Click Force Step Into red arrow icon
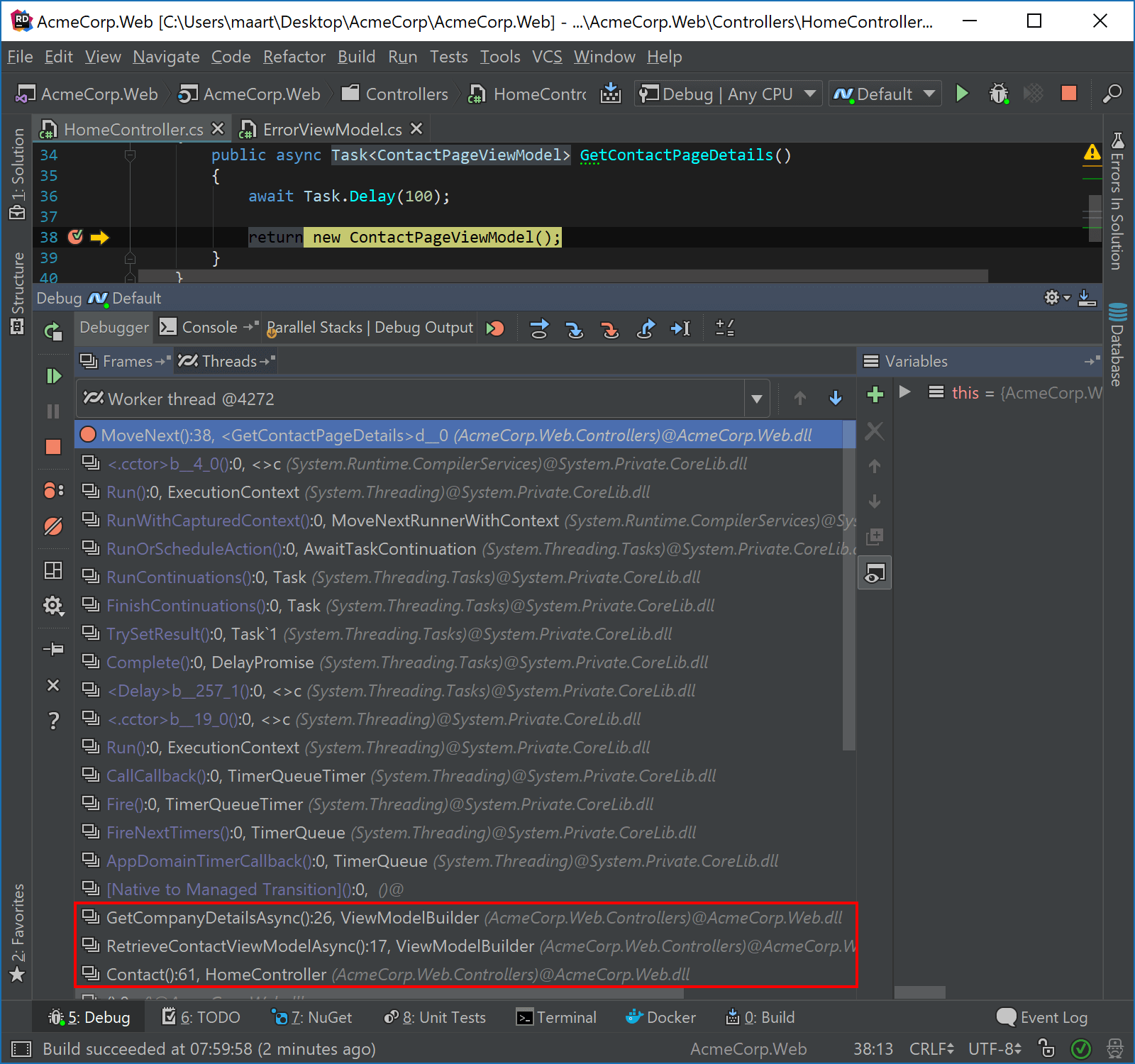This screenshot has width=1135, height=1064. (x=610, y=328)
